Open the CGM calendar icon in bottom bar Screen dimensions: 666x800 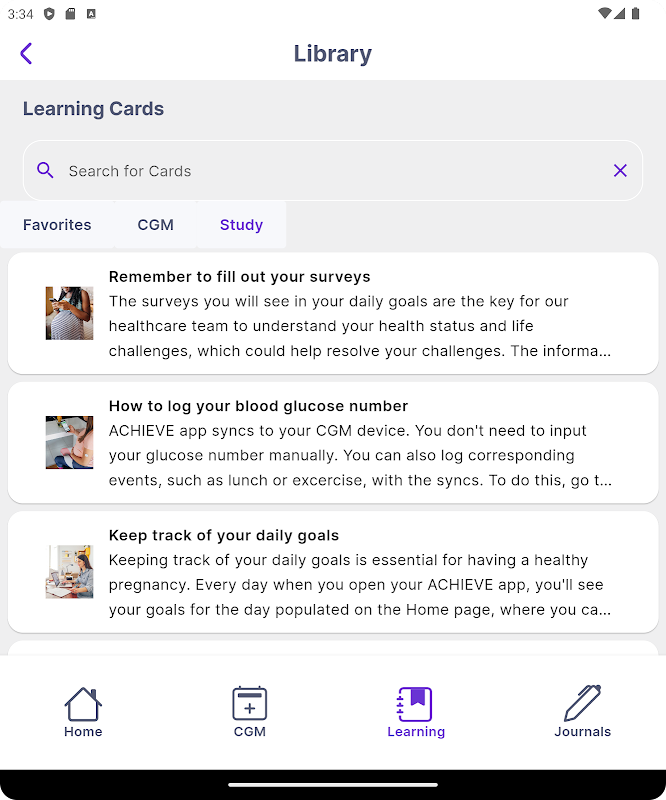click(250, 704)
